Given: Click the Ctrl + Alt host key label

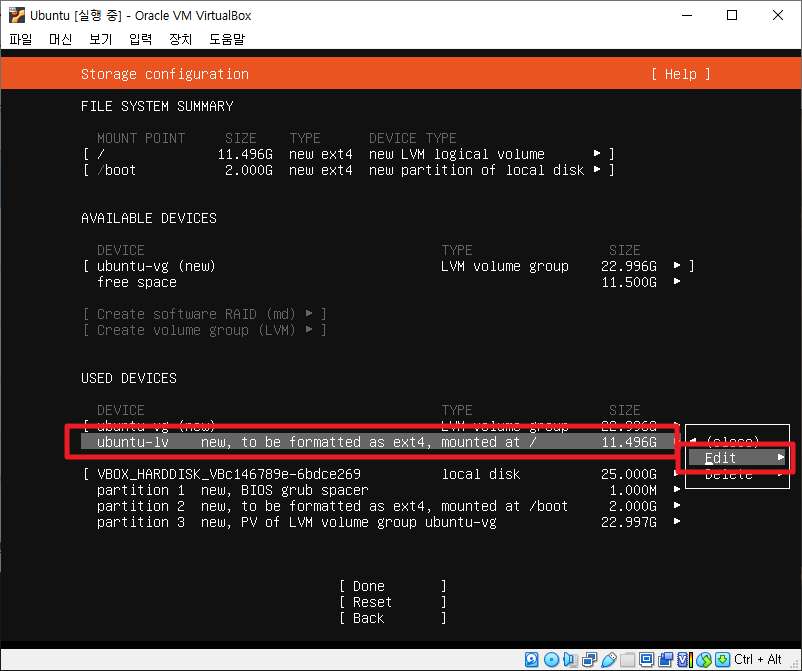Looking at the screenshot, I should click(758, 659).
